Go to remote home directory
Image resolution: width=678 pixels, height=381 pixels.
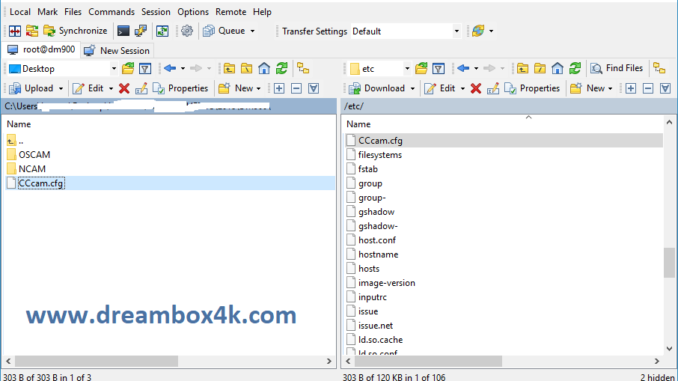557,68
